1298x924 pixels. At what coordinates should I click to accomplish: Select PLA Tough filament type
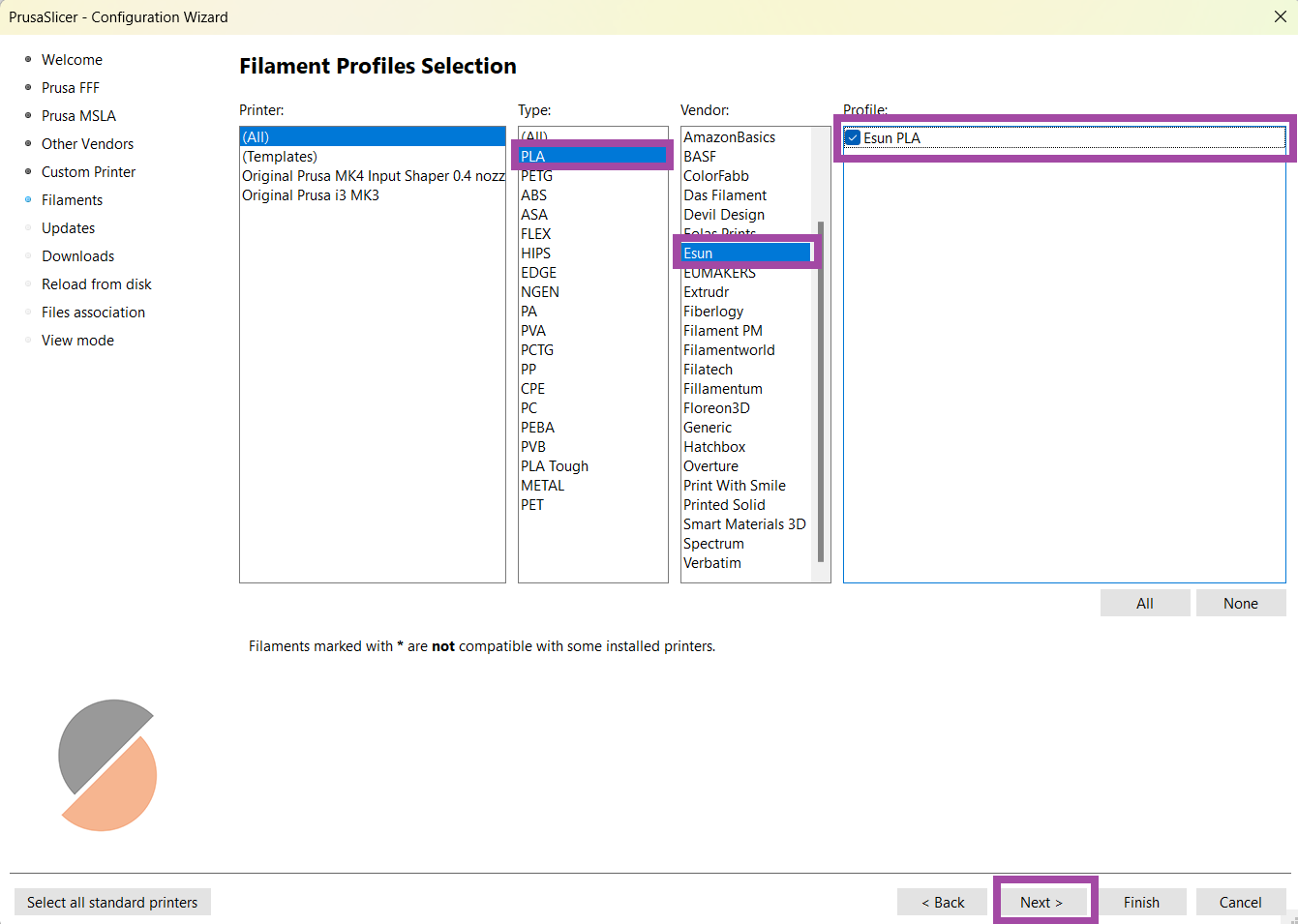[x=555, y=466]
